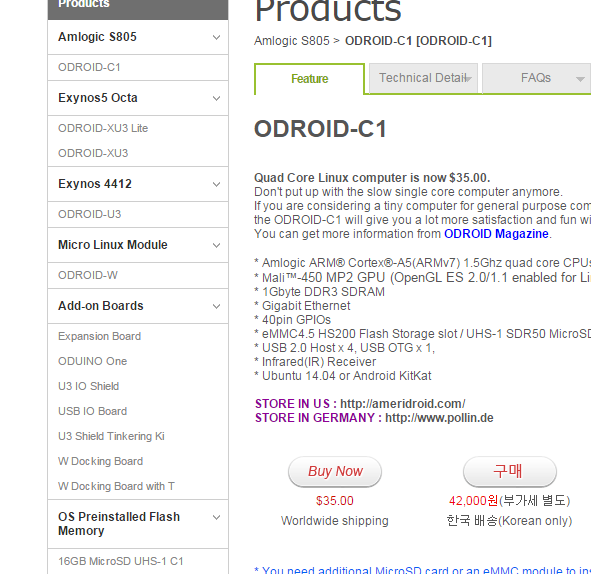Select ODUINO One add-on board
Image resolution: width=591 pixels, height=574 pixels.
pyautogui.click(x=92, y=361)
